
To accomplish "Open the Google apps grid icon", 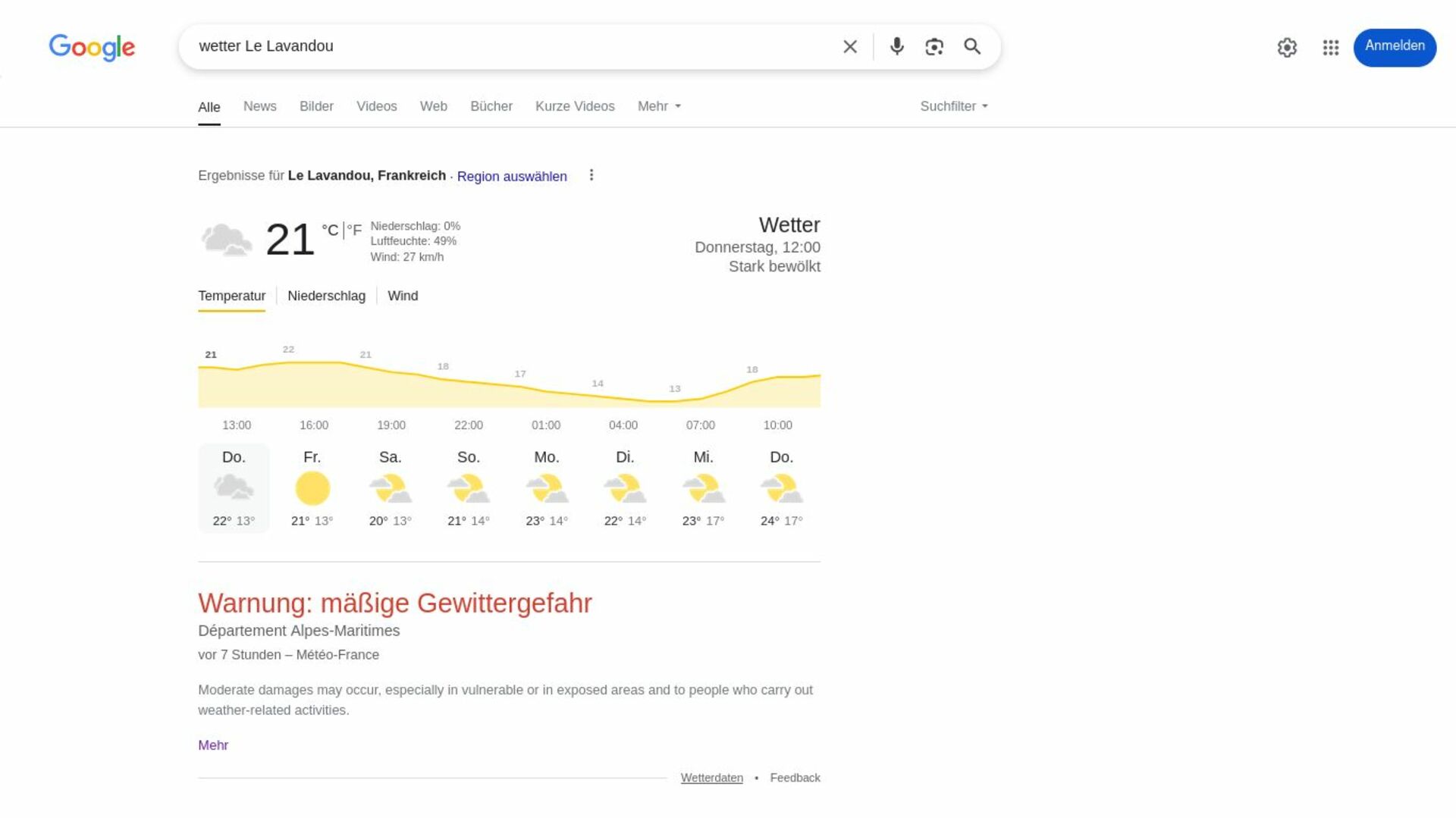I will 1331,48.
